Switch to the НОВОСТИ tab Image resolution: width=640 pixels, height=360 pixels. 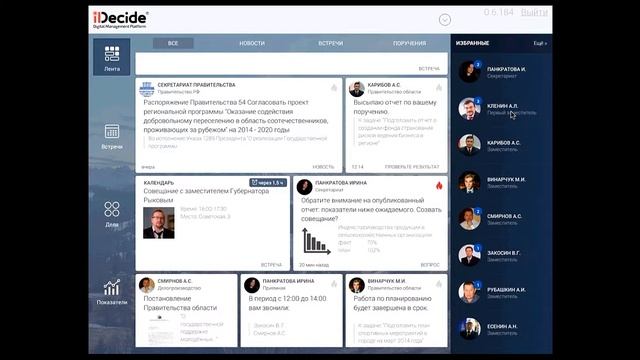[x=252, y=43]
